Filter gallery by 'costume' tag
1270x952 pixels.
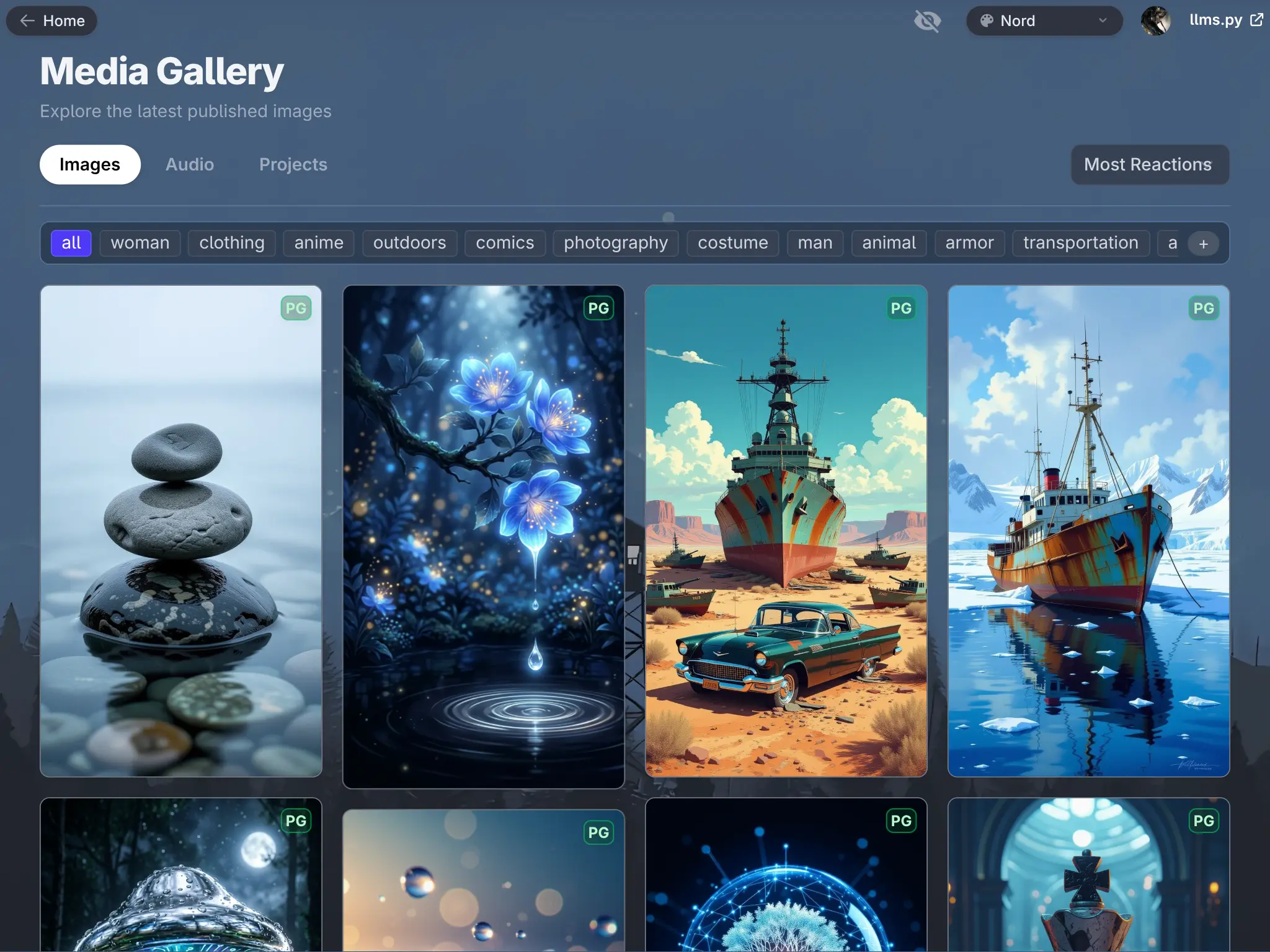(733, 243)
